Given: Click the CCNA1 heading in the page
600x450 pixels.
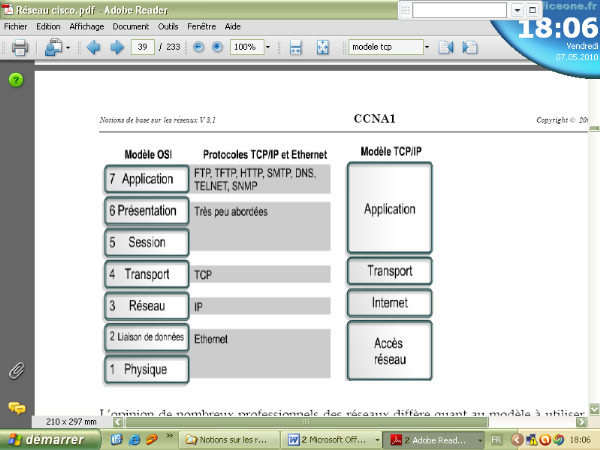Looking at the screenshot, I should (x=374, y=119).
